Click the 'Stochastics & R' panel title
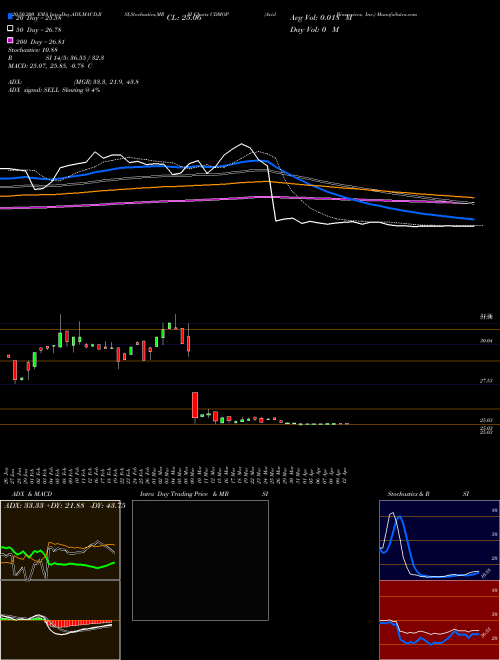The image size is (500, 660). (409, 494)
